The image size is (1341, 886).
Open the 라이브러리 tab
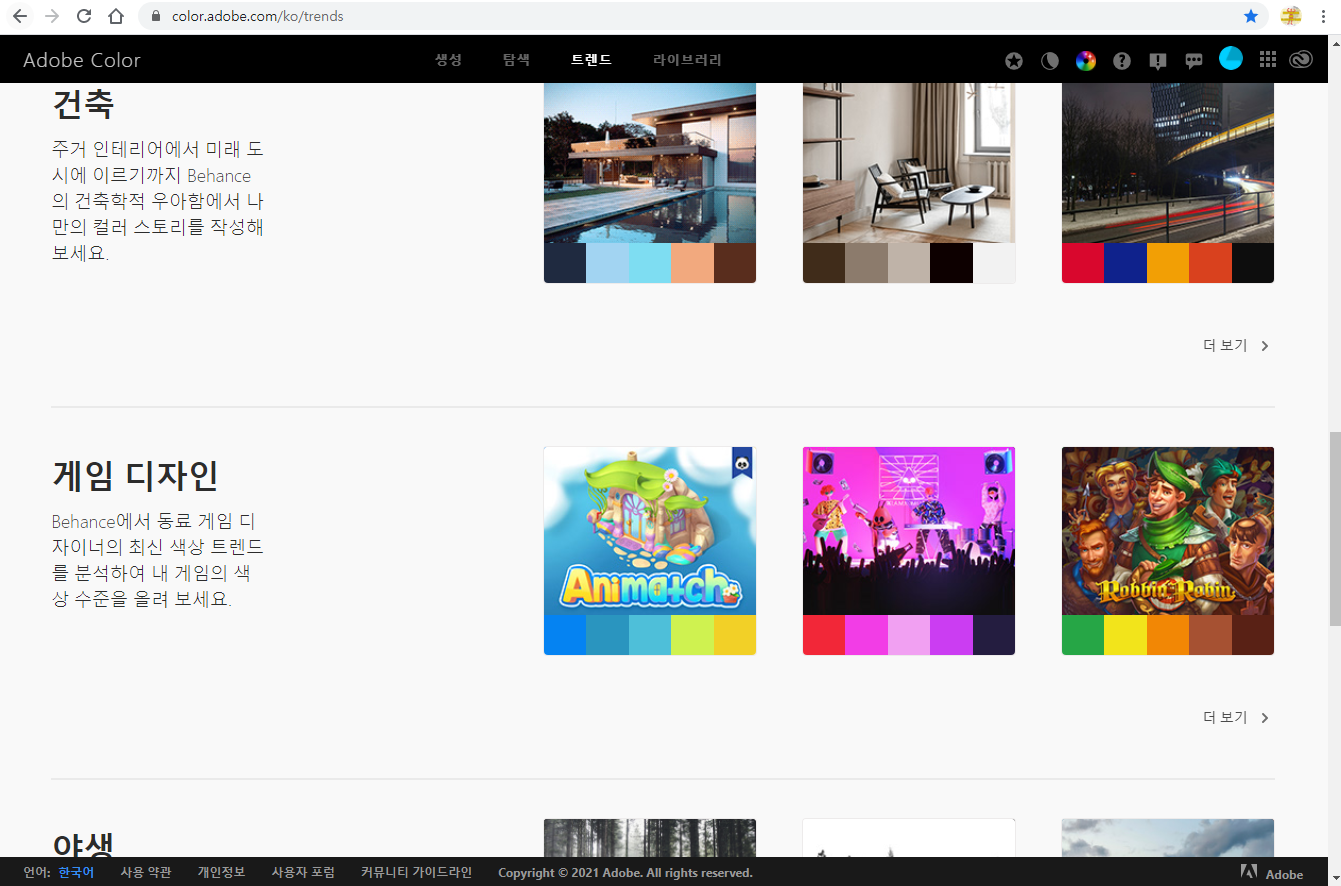click(687, 60)
